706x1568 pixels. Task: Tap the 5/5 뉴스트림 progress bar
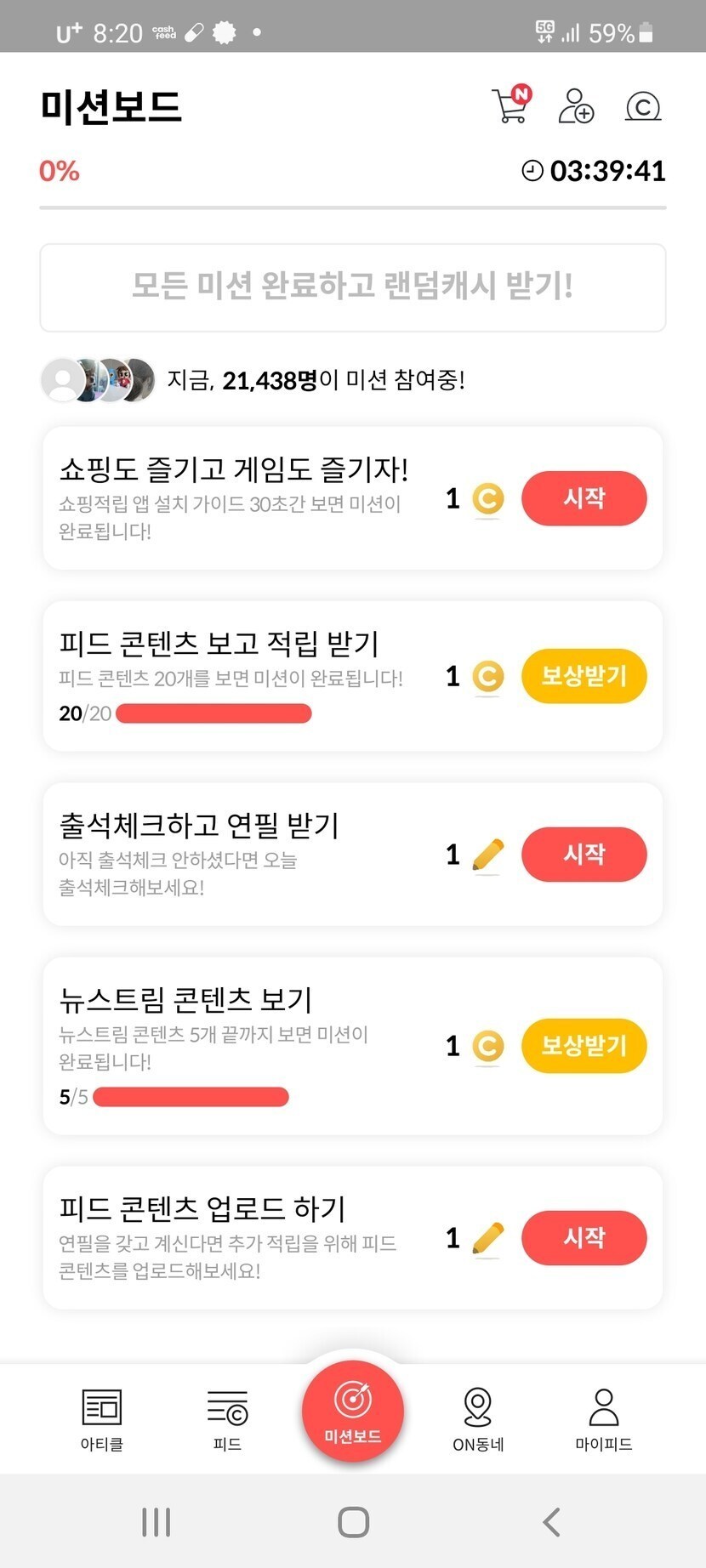(x=191, y=1097)
